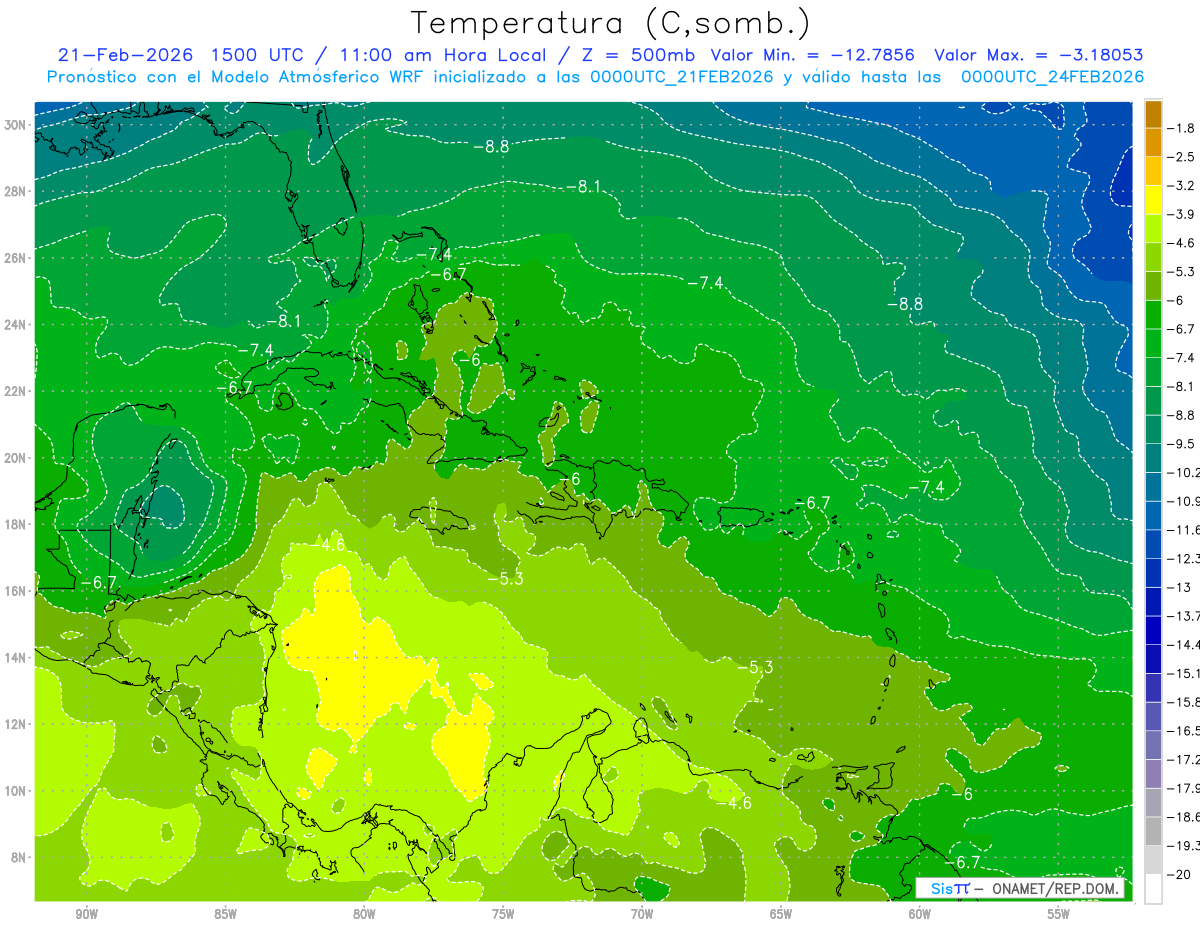This screenshot has height=927, width=1200.
Task: Pick the legend swatch between -6 and -6.7
Action: click(x=1153, y=314)
